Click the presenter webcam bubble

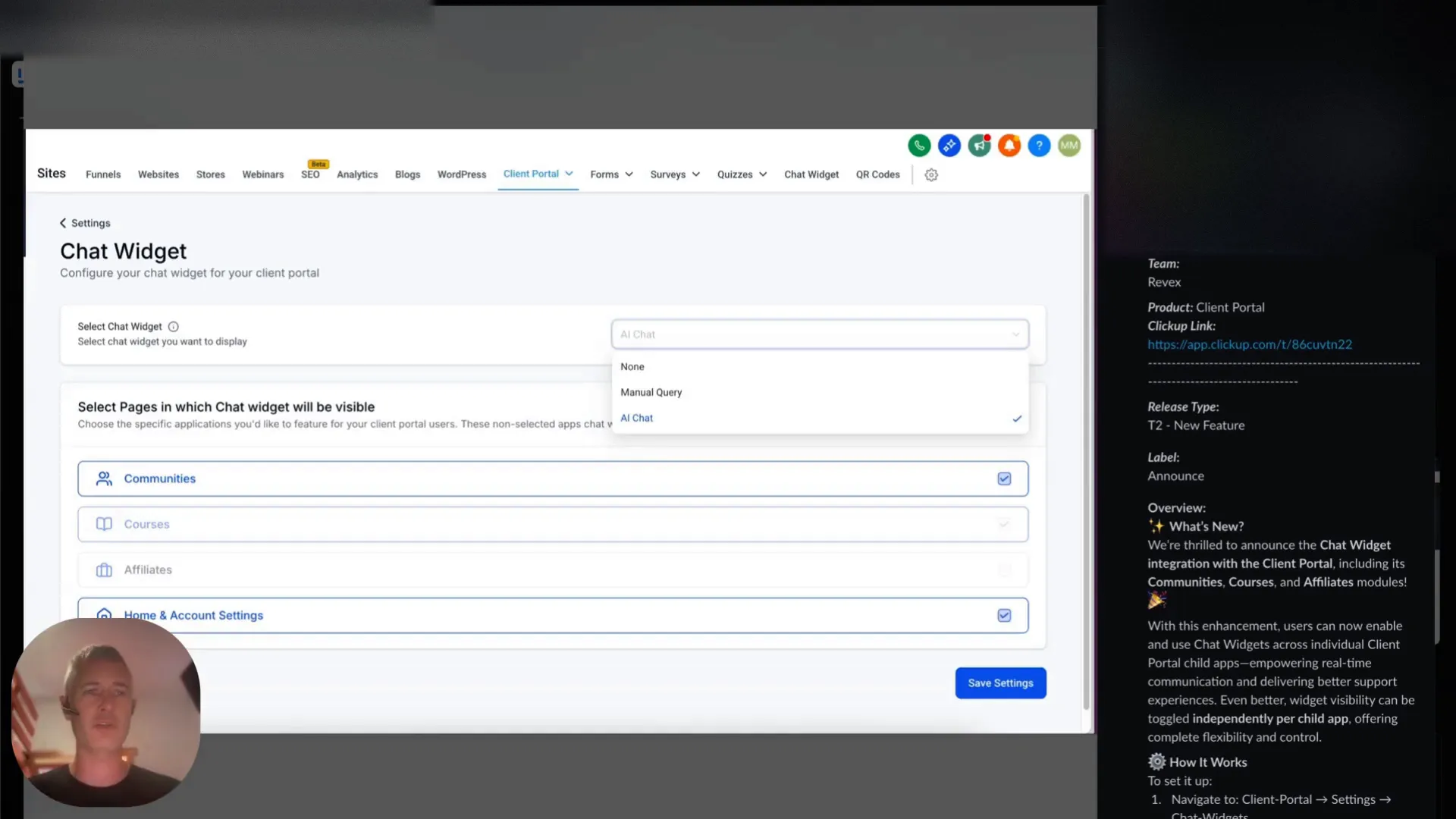coord(106,712)
